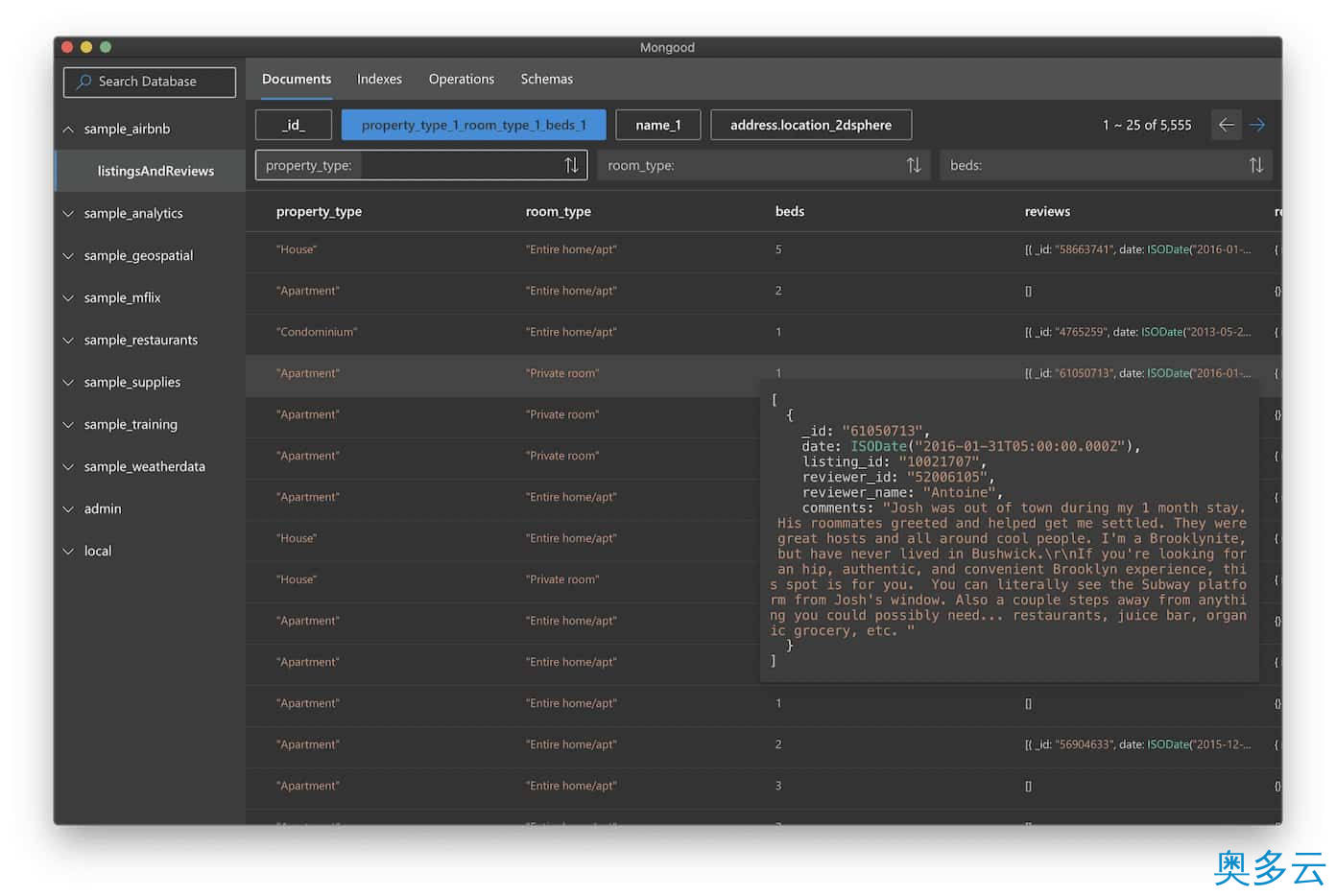Image resolution: width=1336 pixels, height=896 pixels.
Task: Switch to the Indexes tab
Action: point(379,80)
